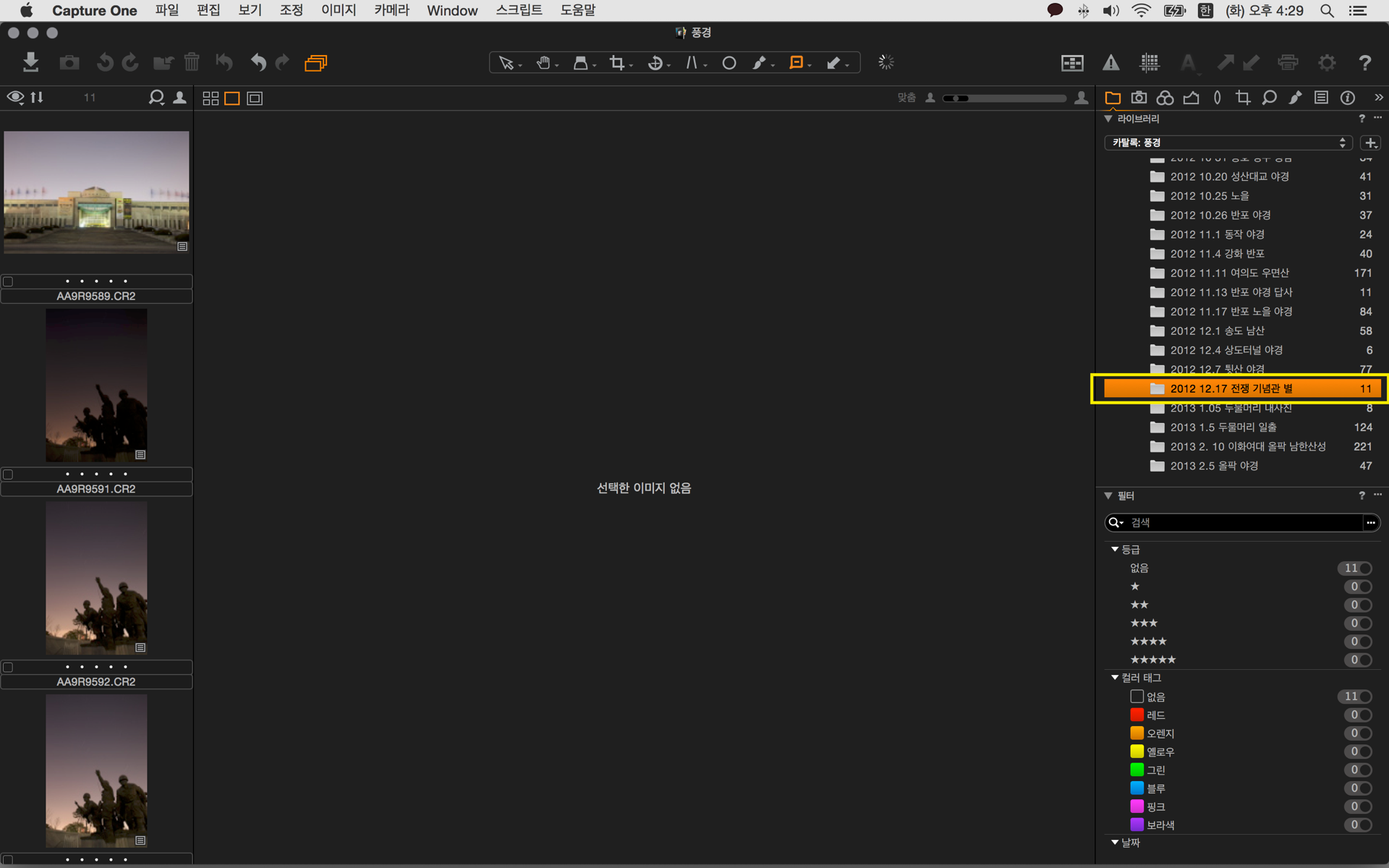Viewport: 1389px width, 868px height.
Task: Click the trash delete icon
Action: tap(192, 62)
